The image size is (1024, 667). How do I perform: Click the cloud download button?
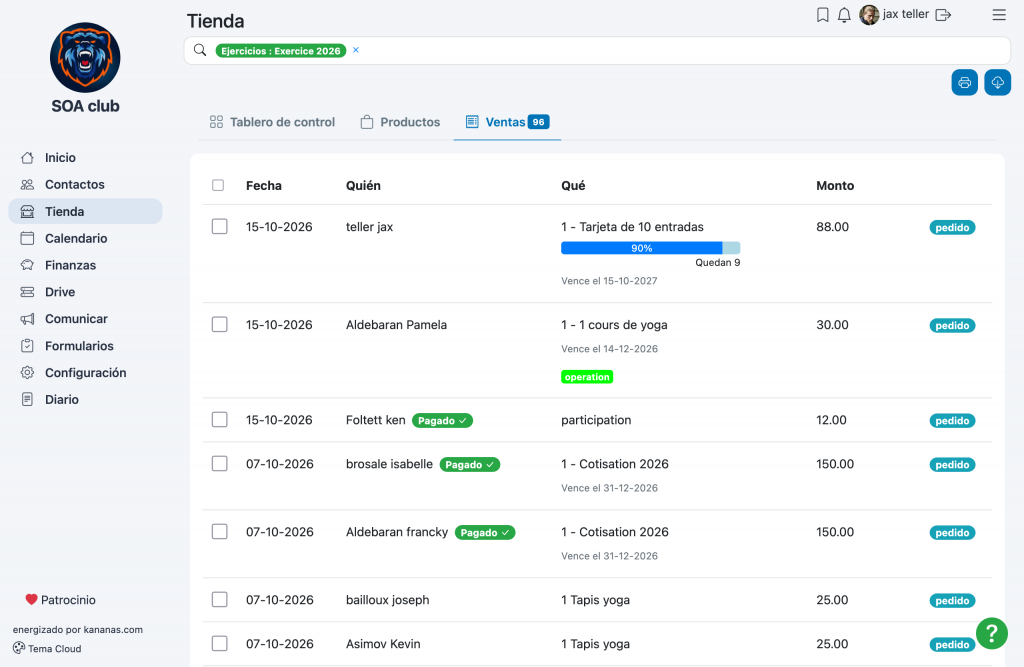pos(998,82)
